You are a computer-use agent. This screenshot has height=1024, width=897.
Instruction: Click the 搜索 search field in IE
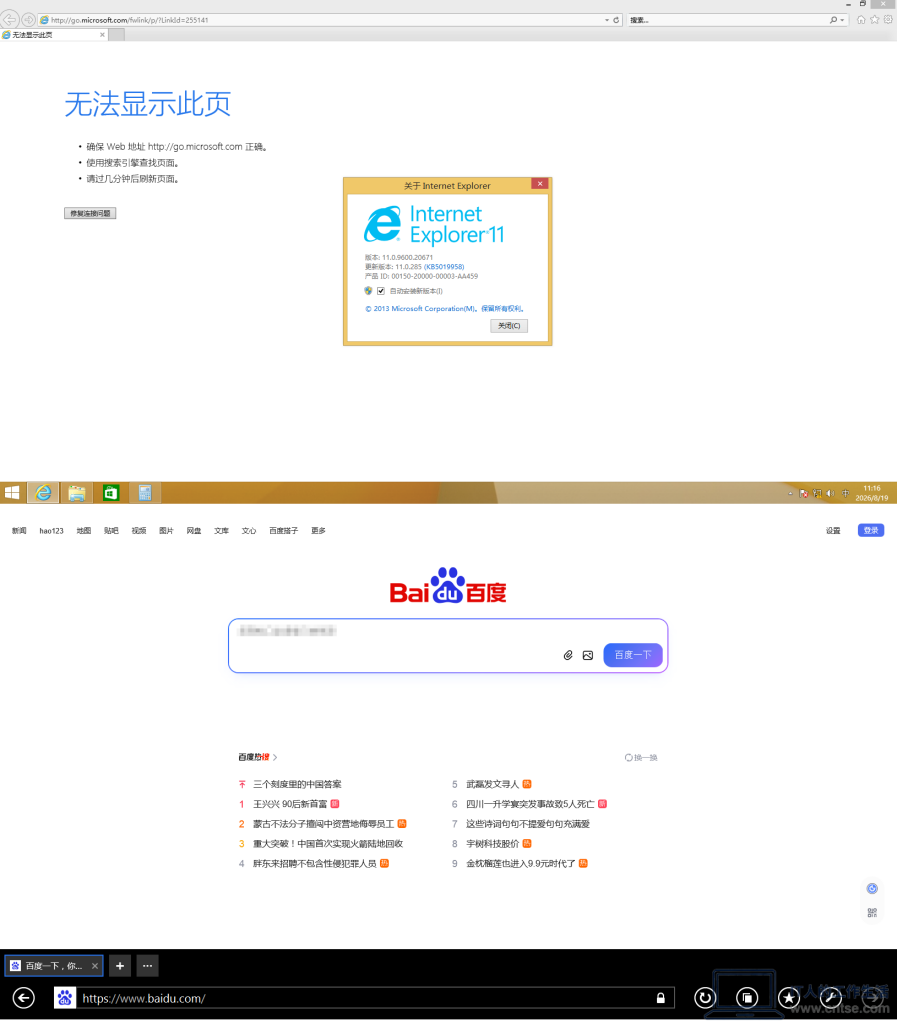pos(727,20)
